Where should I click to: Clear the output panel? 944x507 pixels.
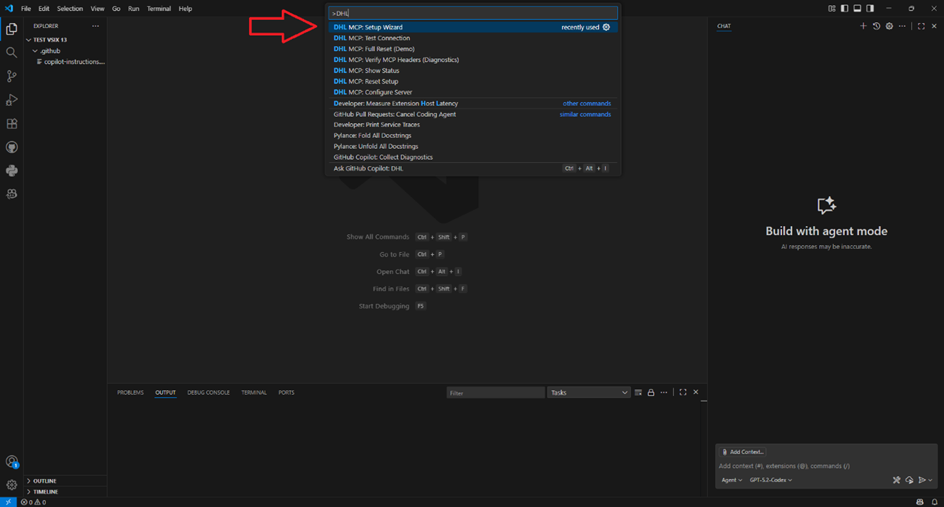coord(638,393)
